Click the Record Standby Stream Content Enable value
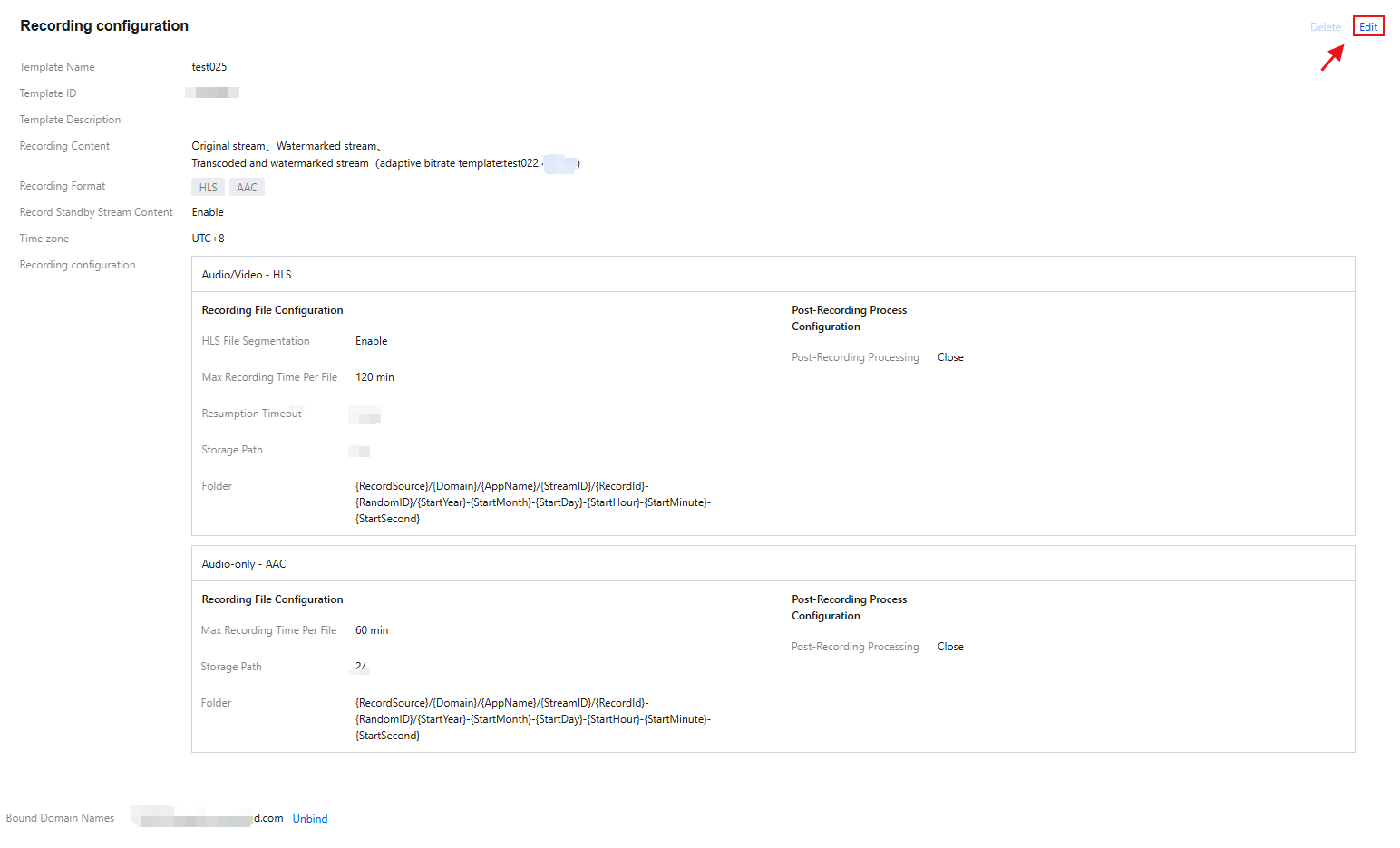 208,212
